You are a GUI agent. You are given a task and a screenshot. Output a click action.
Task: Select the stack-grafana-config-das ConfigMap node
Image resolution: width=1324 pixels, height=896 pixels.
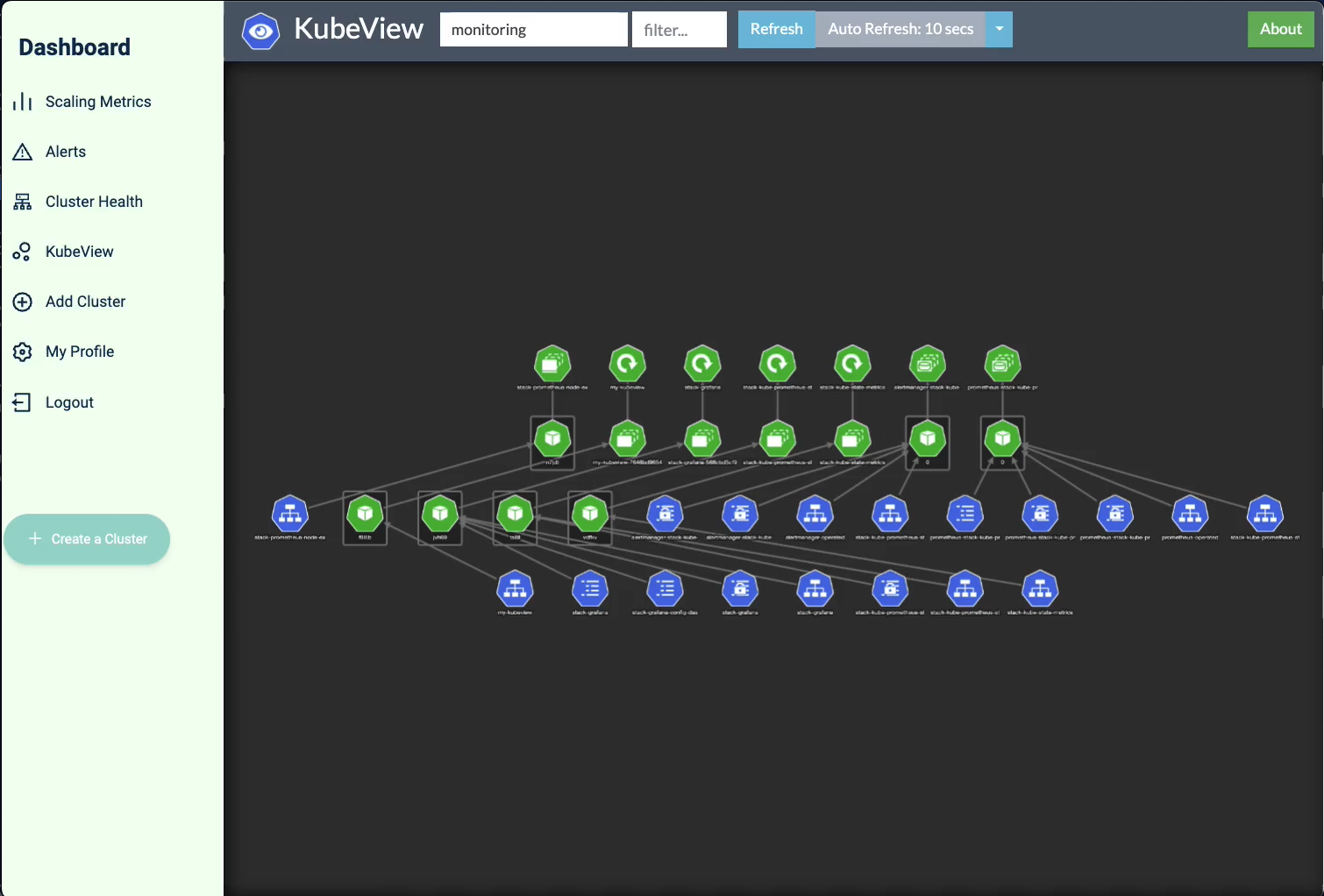[665, 589]
